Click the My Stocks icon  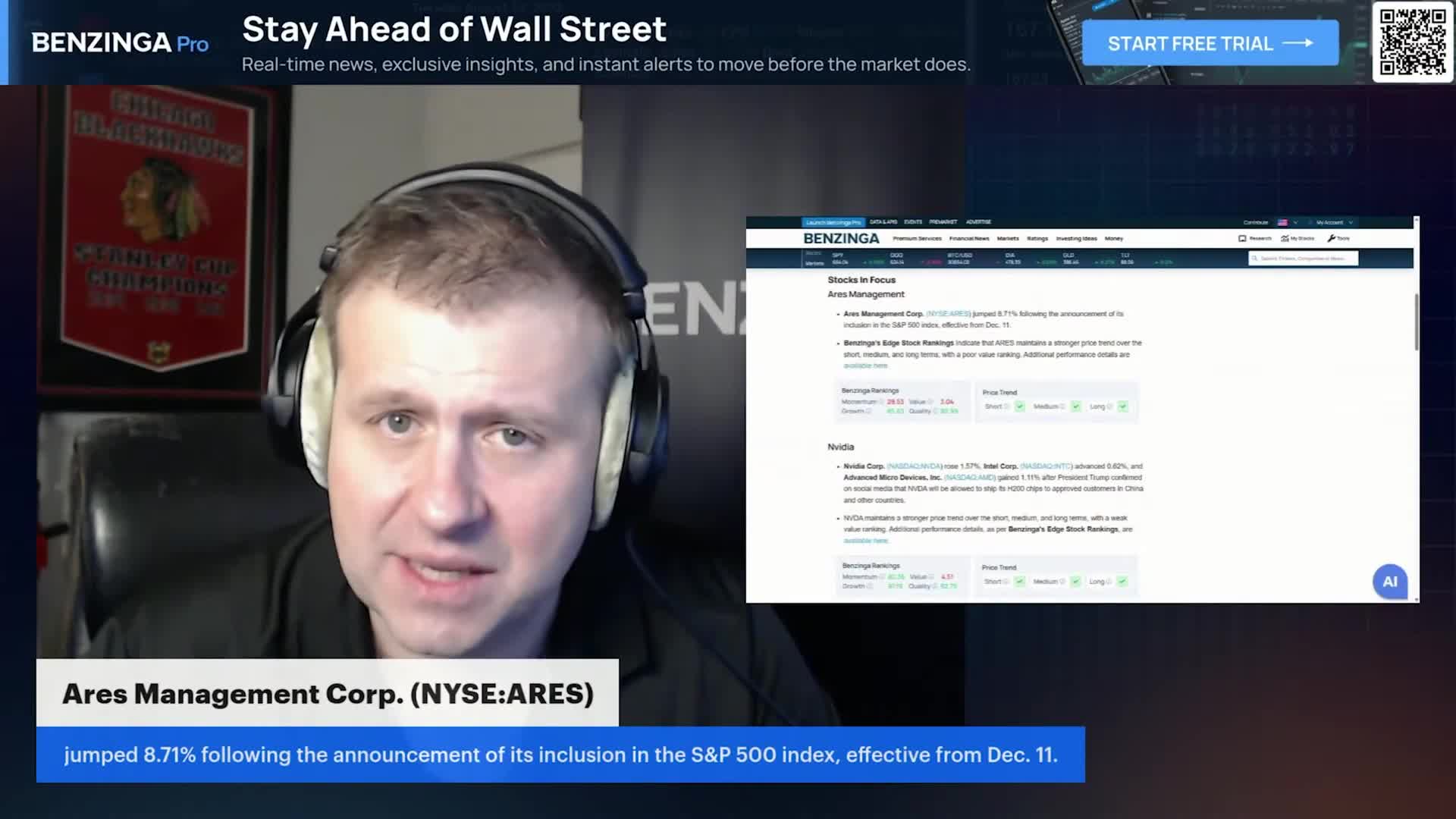1284,238
